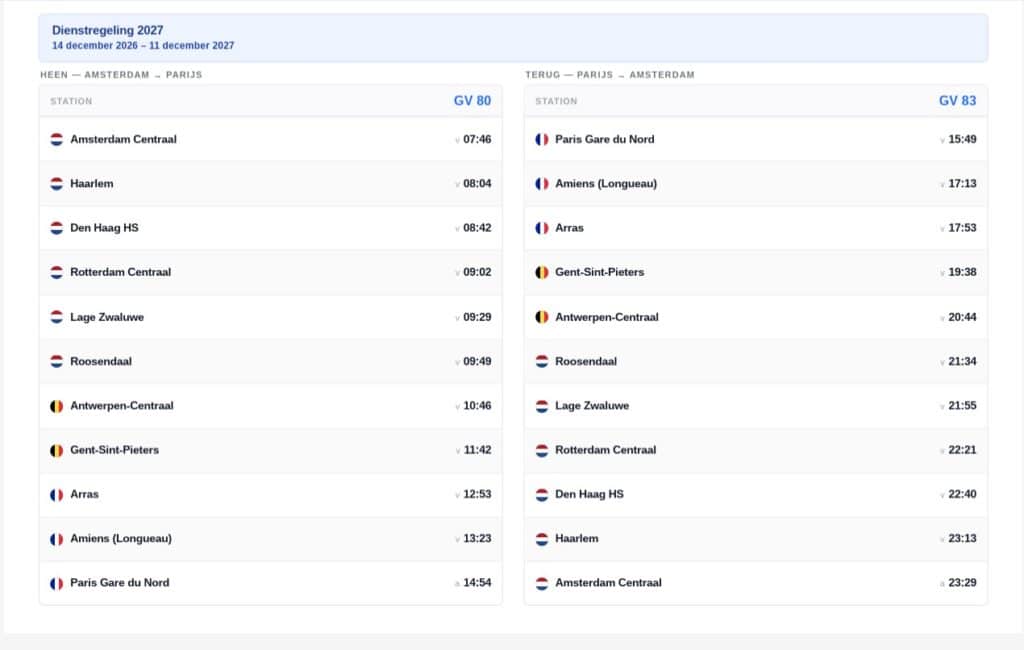Click the TERUG — PARIJS → AMSTERDAM label

[x=609, y=74]
